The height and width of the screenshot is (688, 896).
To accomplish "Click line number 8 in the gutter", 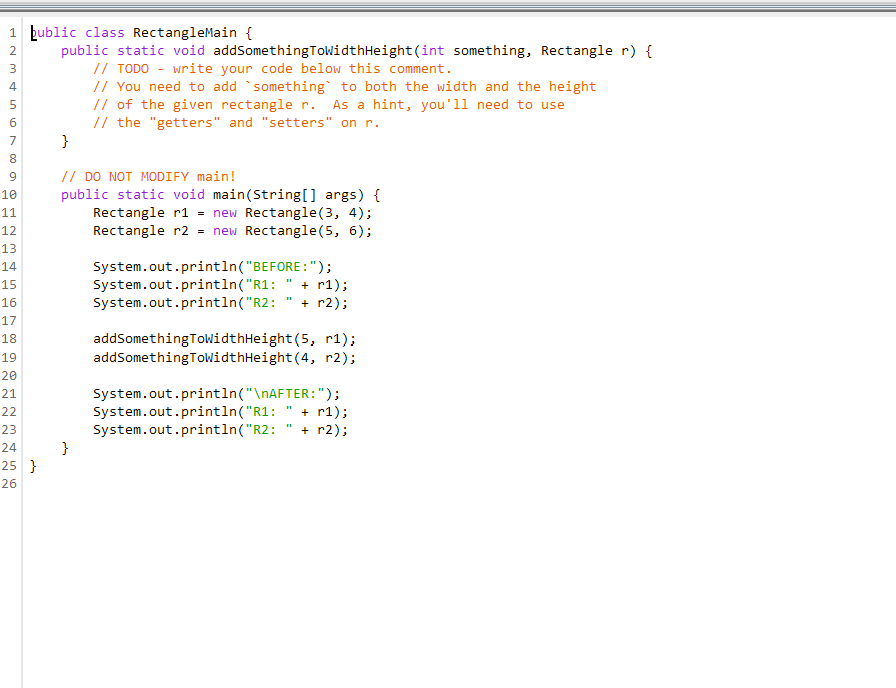I will [13, 159].
